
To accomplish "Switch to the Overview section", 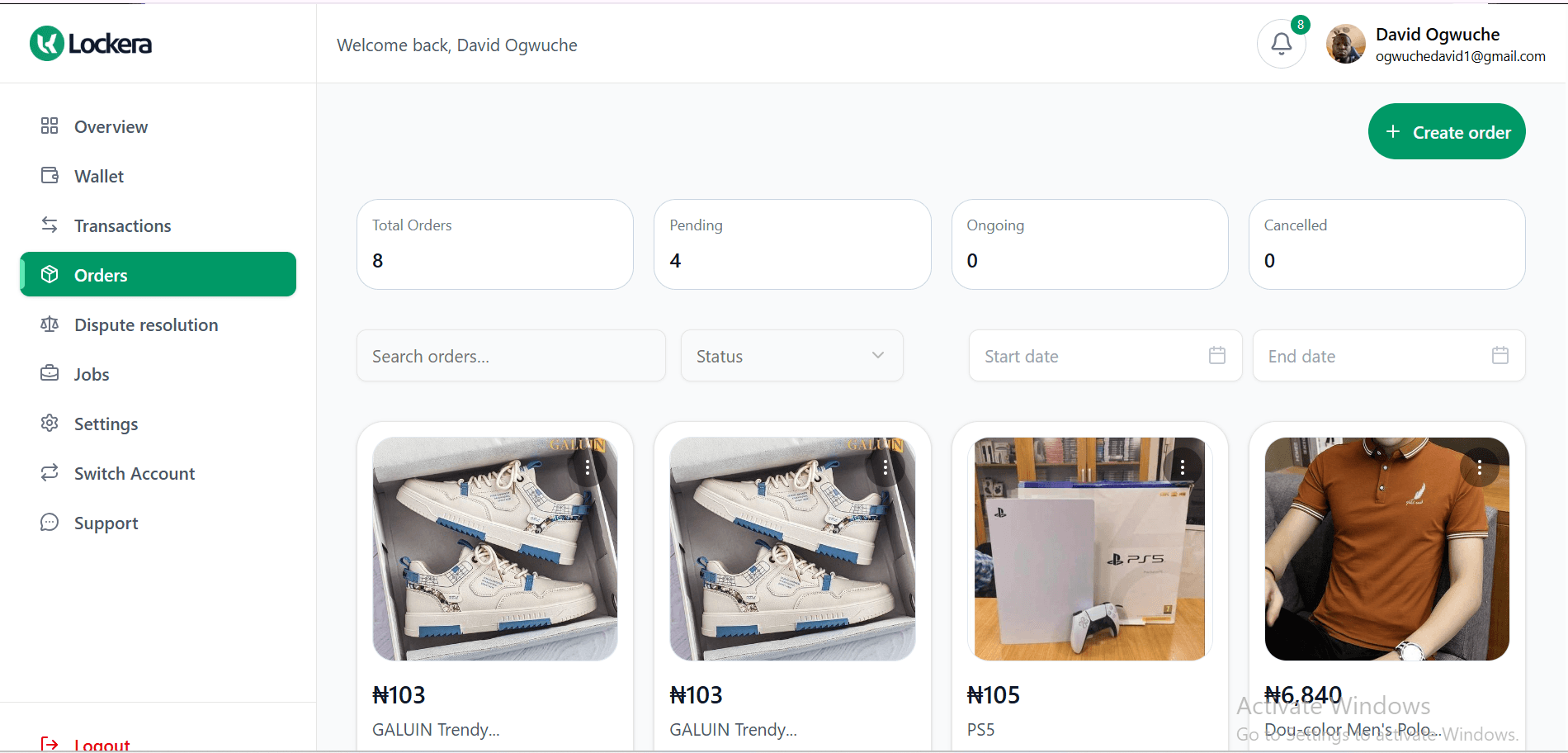I will click(x=111, y=126).
